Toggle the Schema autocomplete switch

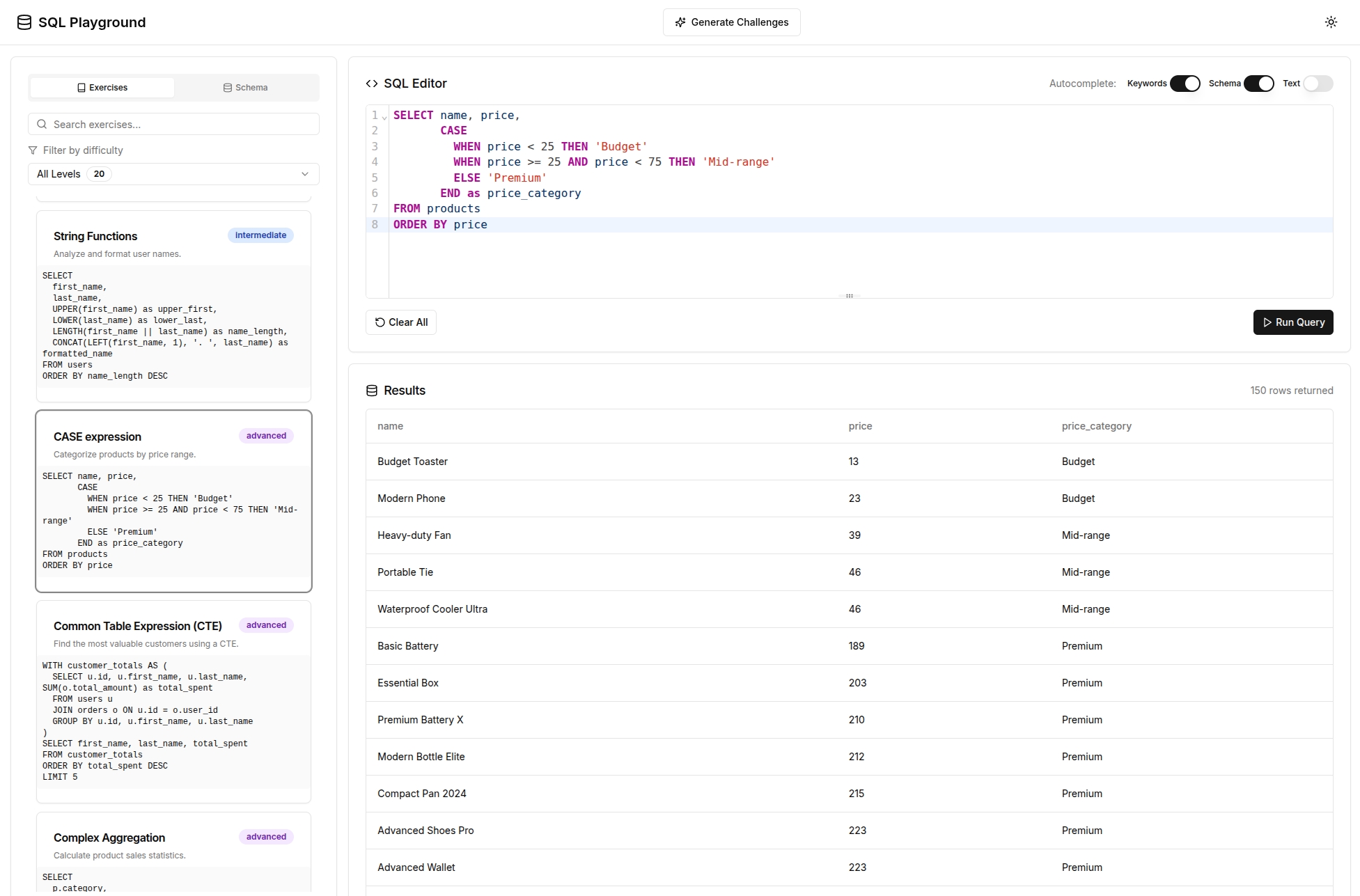coord(1259,84)
